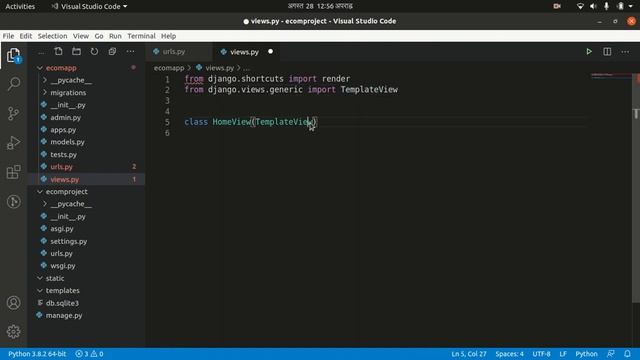Click the editor vertical scrollbar
This screenshot has width=640, height=360.
pyautogui.click(x=636, y=188)
